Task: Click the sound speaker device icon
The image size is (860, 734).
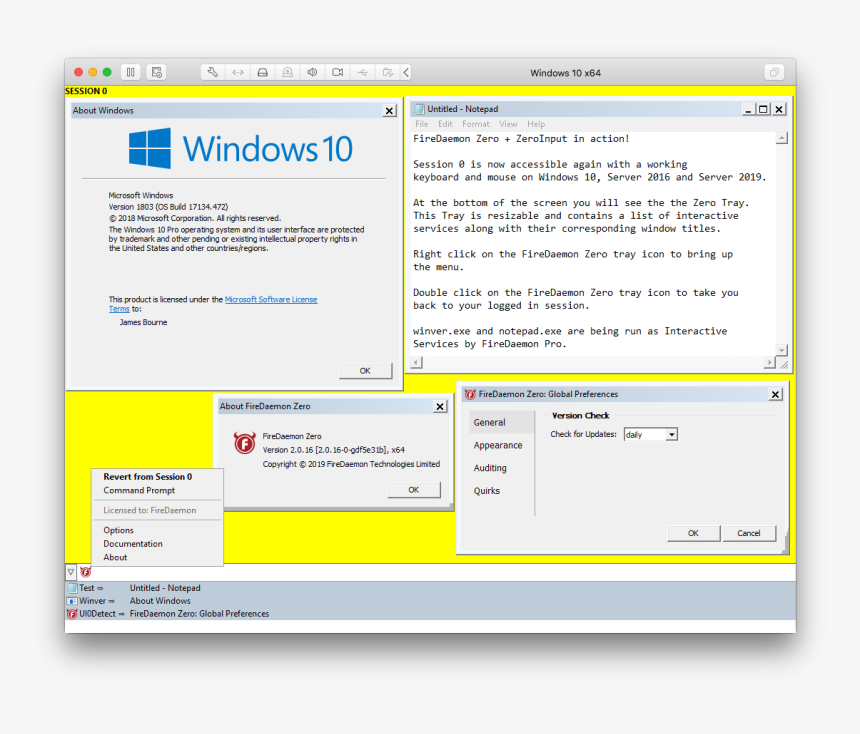Action: coord(313,72)
